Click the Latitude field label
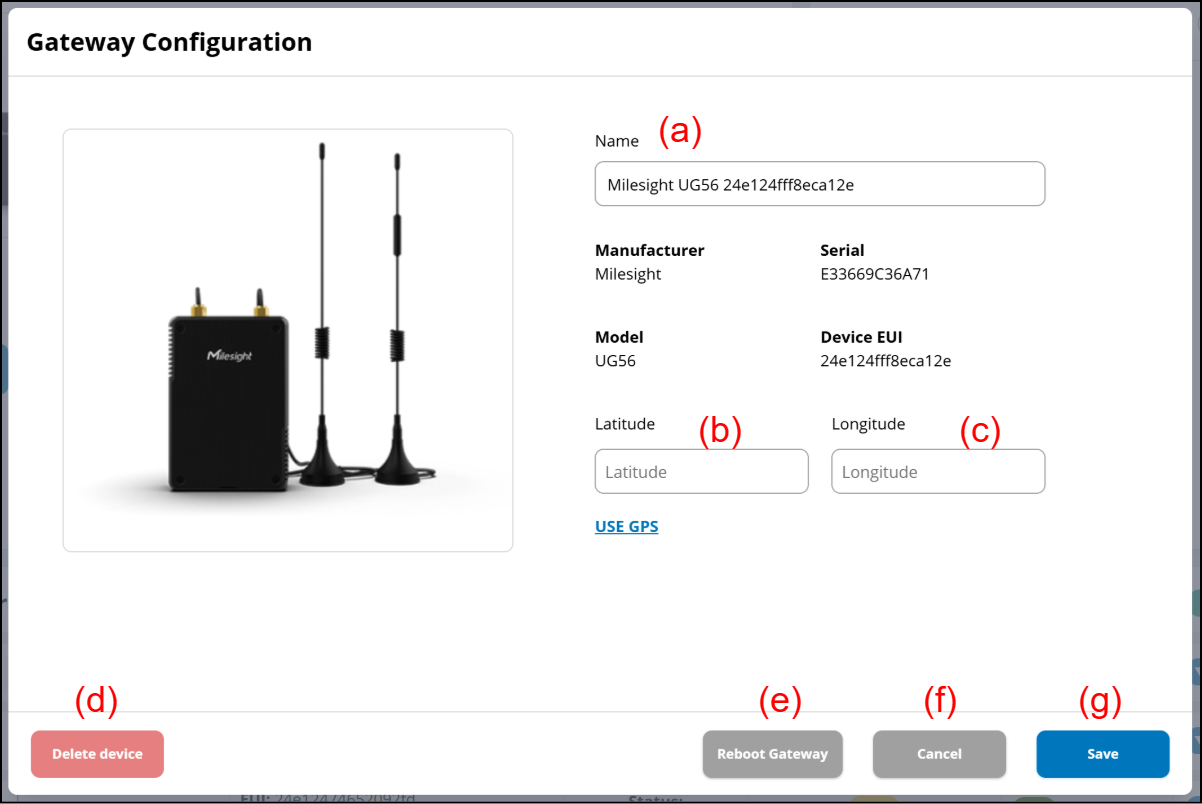Viewport: 1202px width, 804px height. click(x=625, y=424)
